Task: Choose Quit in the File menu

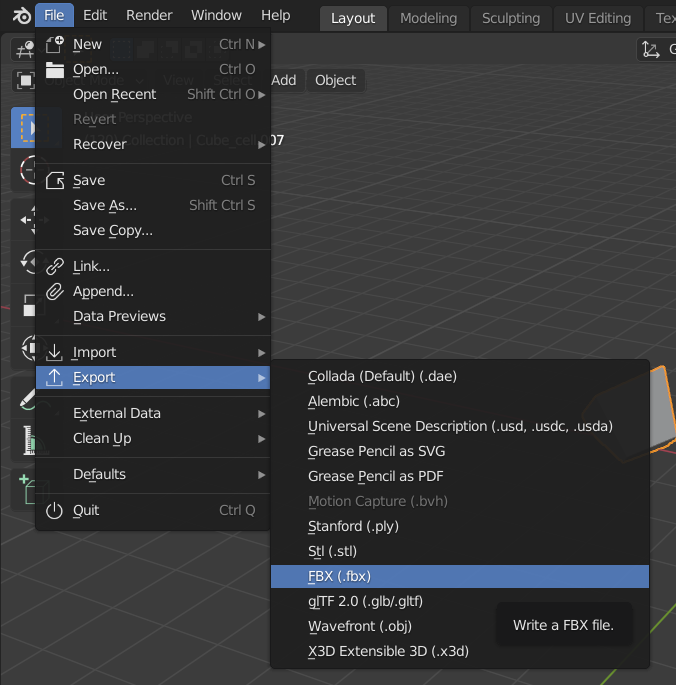Action: 153,510
